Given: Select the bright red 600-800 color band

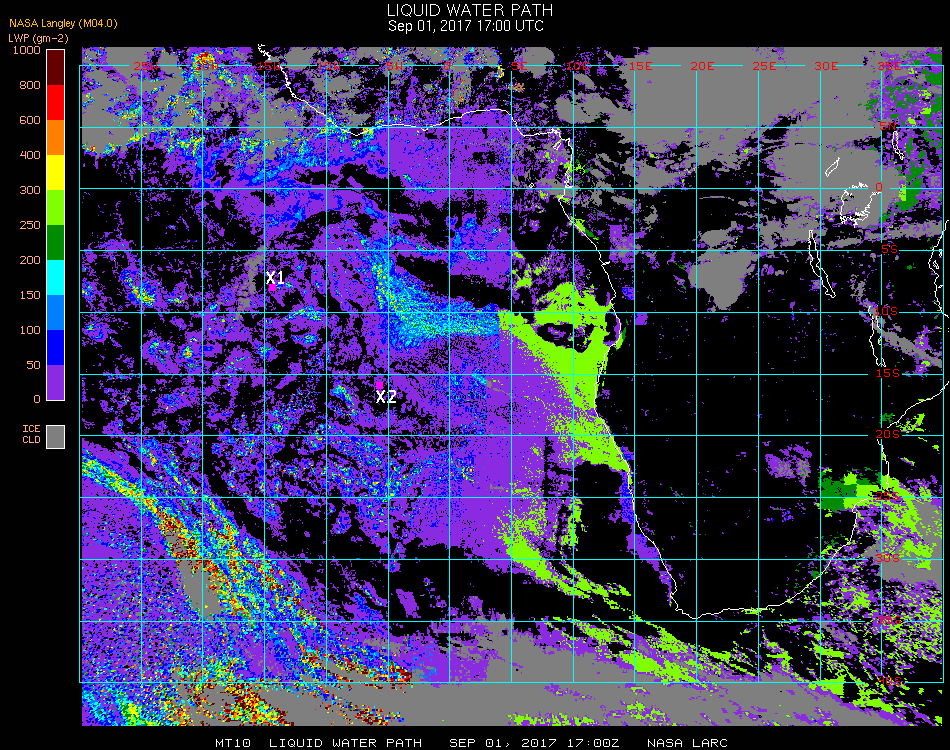Looking at the screenshot, I should (56, 102).
